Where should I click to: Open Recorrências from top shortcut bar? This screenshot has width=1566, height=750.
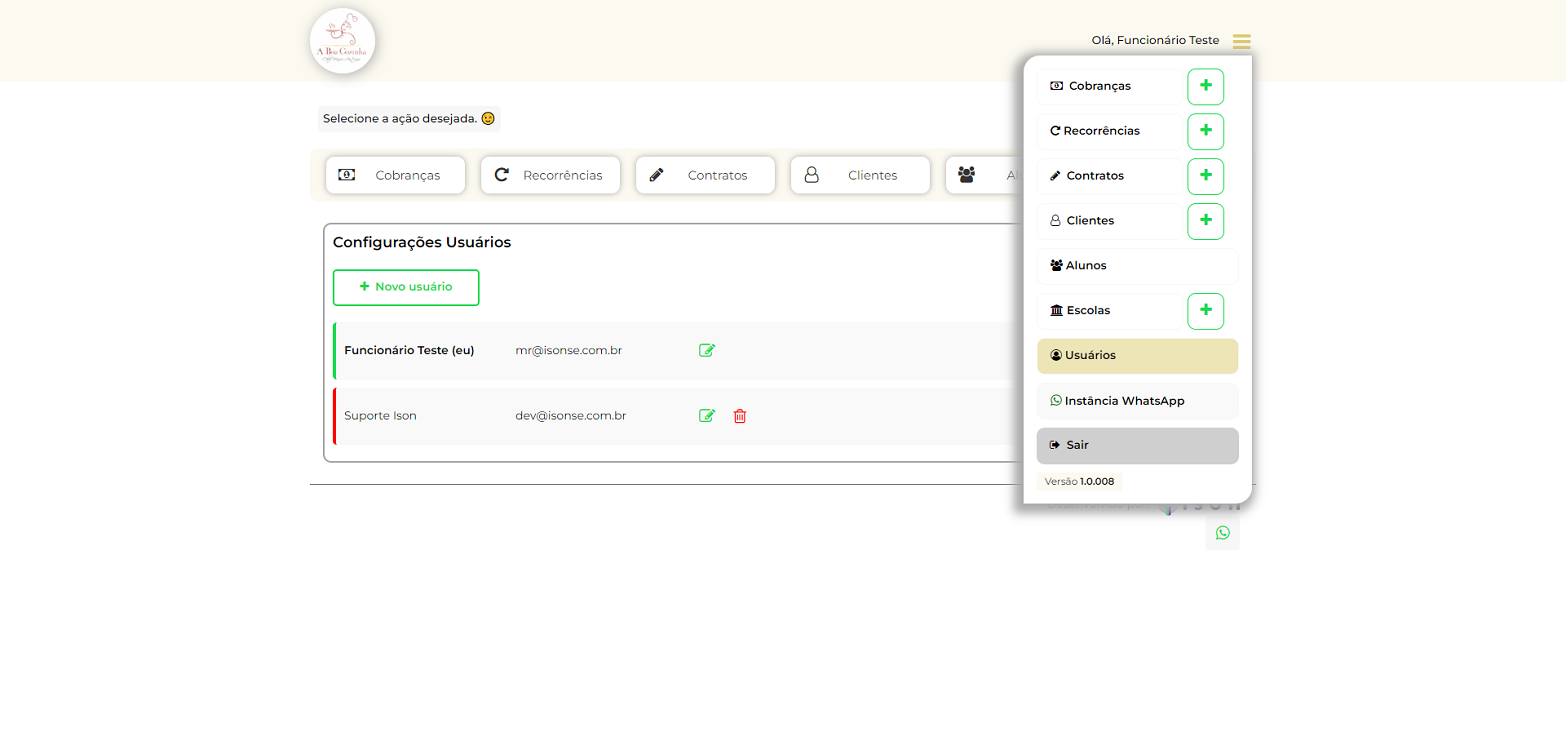point(550,175)
